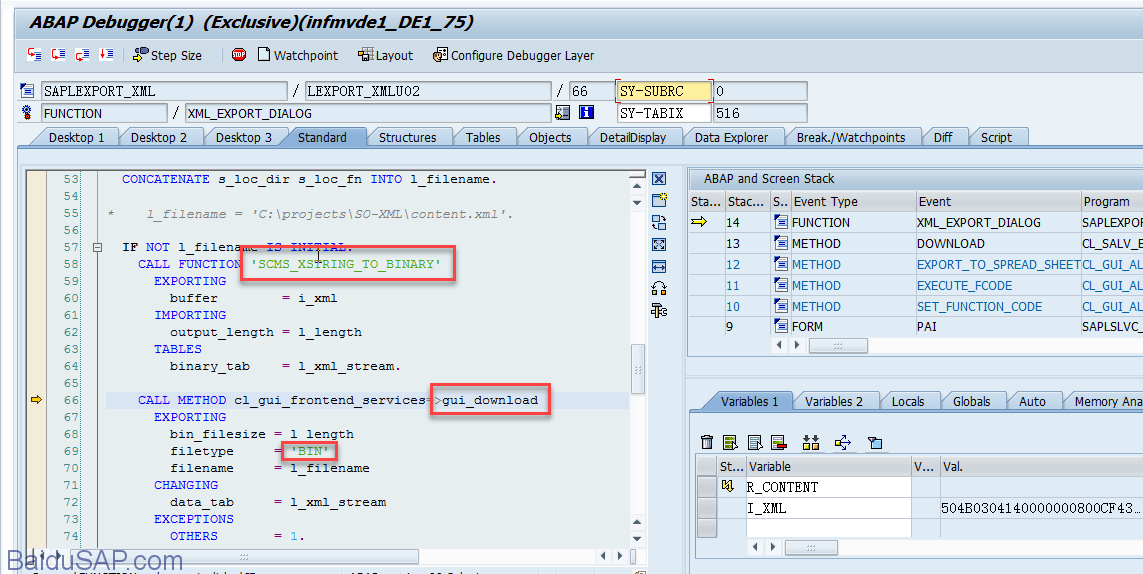The height and width of the screenshot is (574, 1143).
Task: Click the LEXPORT_XMLU02 include field
Action: tap(428, 91)
